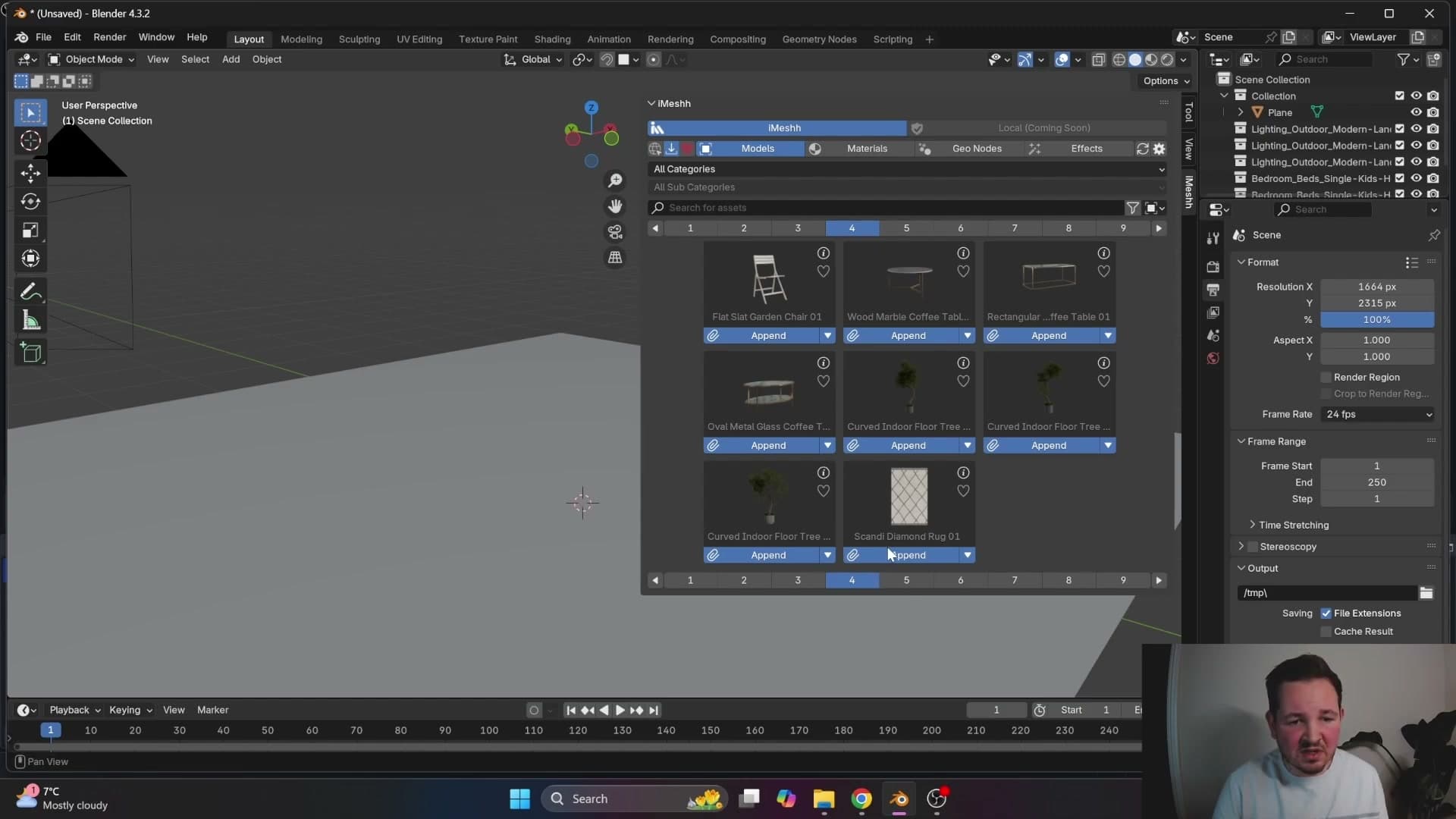Show info for Oval Metal Glass Coffee Table

823,363
